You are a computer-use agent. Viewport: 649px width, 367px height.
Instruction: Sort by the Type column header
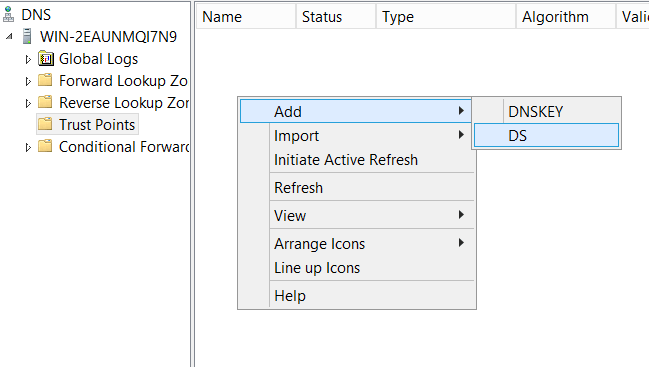pyautogui.click(x=446, y=17)
